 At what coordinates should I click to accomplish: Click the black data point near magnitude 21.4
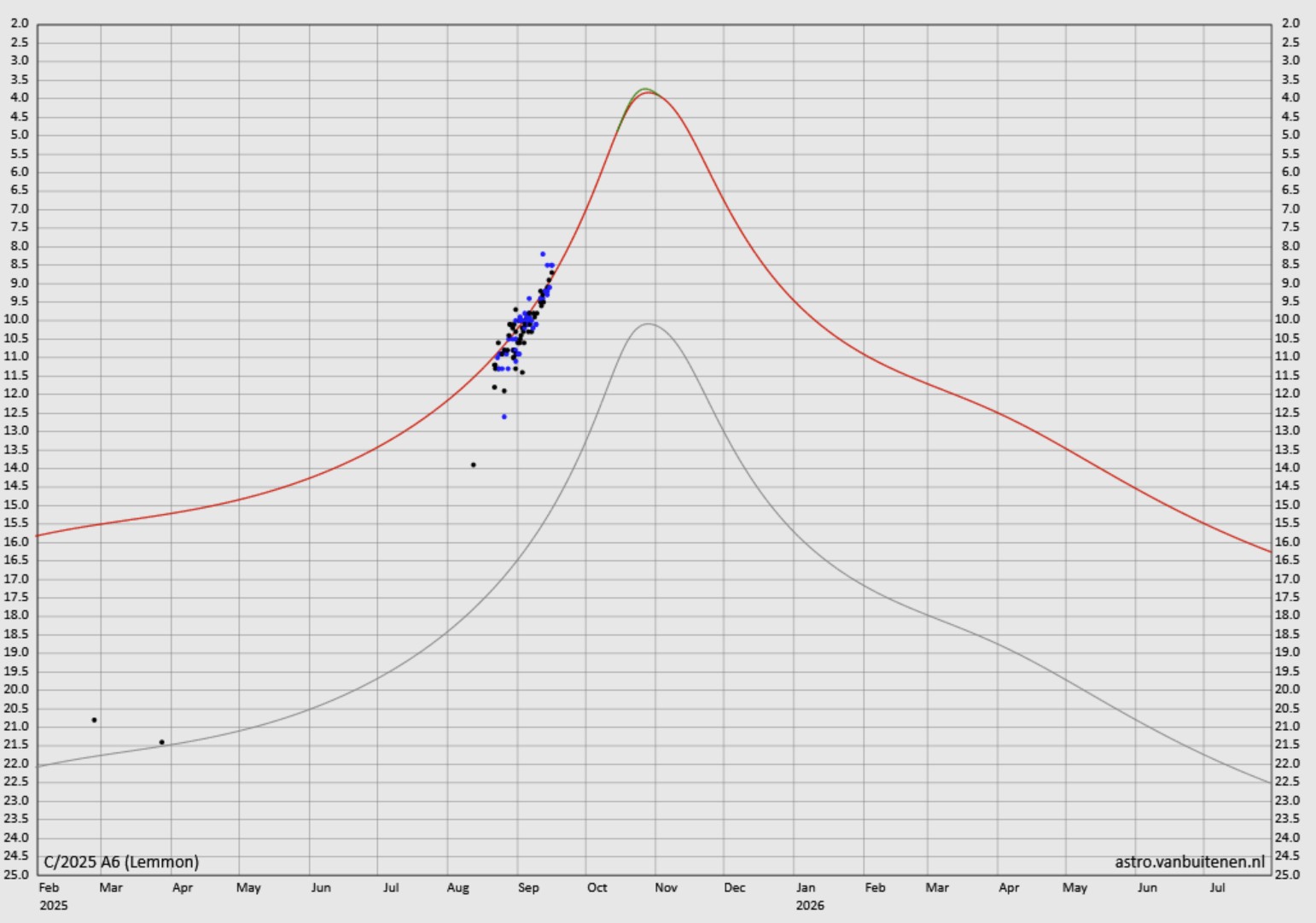pyautogui.click(x=162, y=742)
